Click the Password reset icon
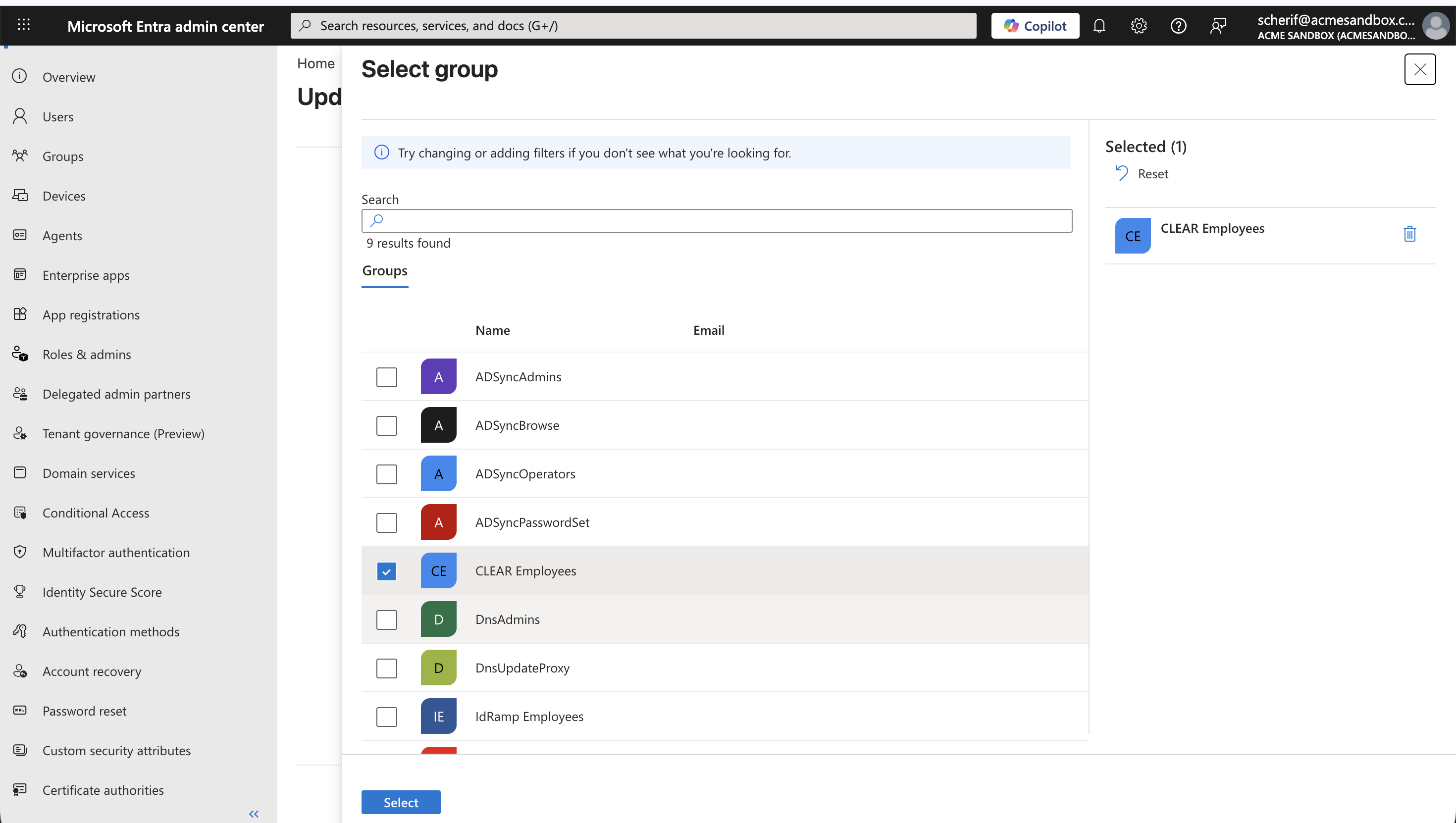Screen dimensions: 1456x823 click(20, 710)
